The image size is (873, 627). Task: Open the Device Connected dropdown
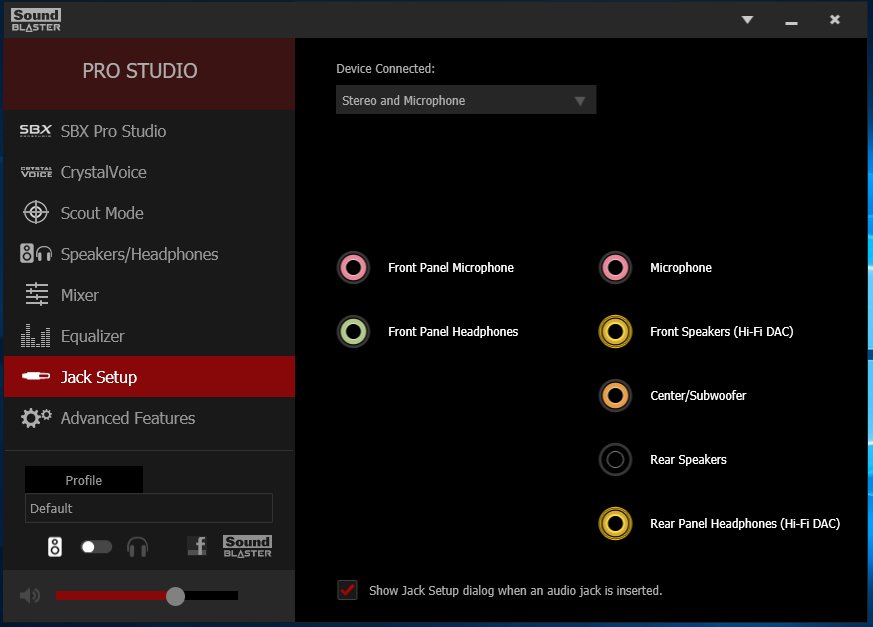[466, 101]
